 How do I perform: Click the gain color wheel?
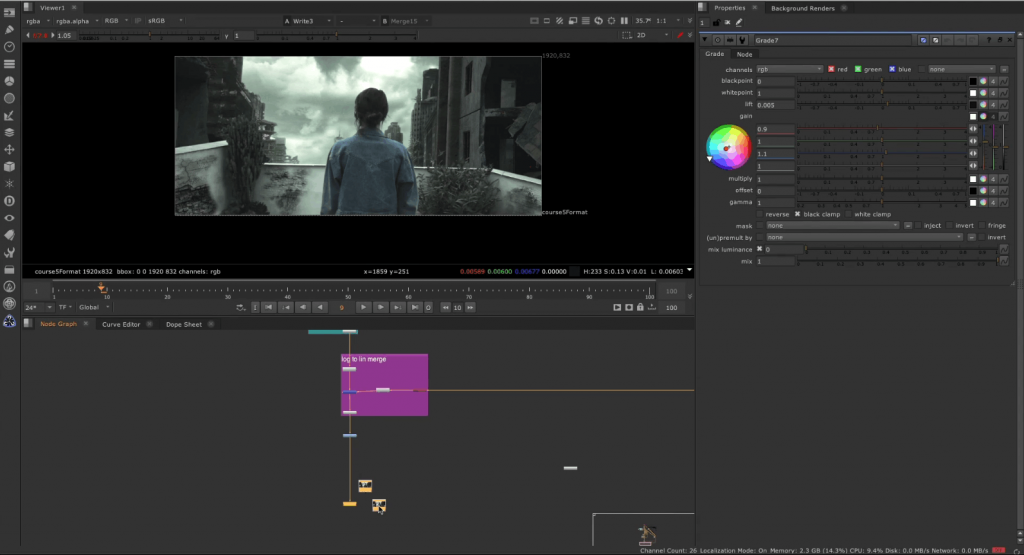point(728,147)
